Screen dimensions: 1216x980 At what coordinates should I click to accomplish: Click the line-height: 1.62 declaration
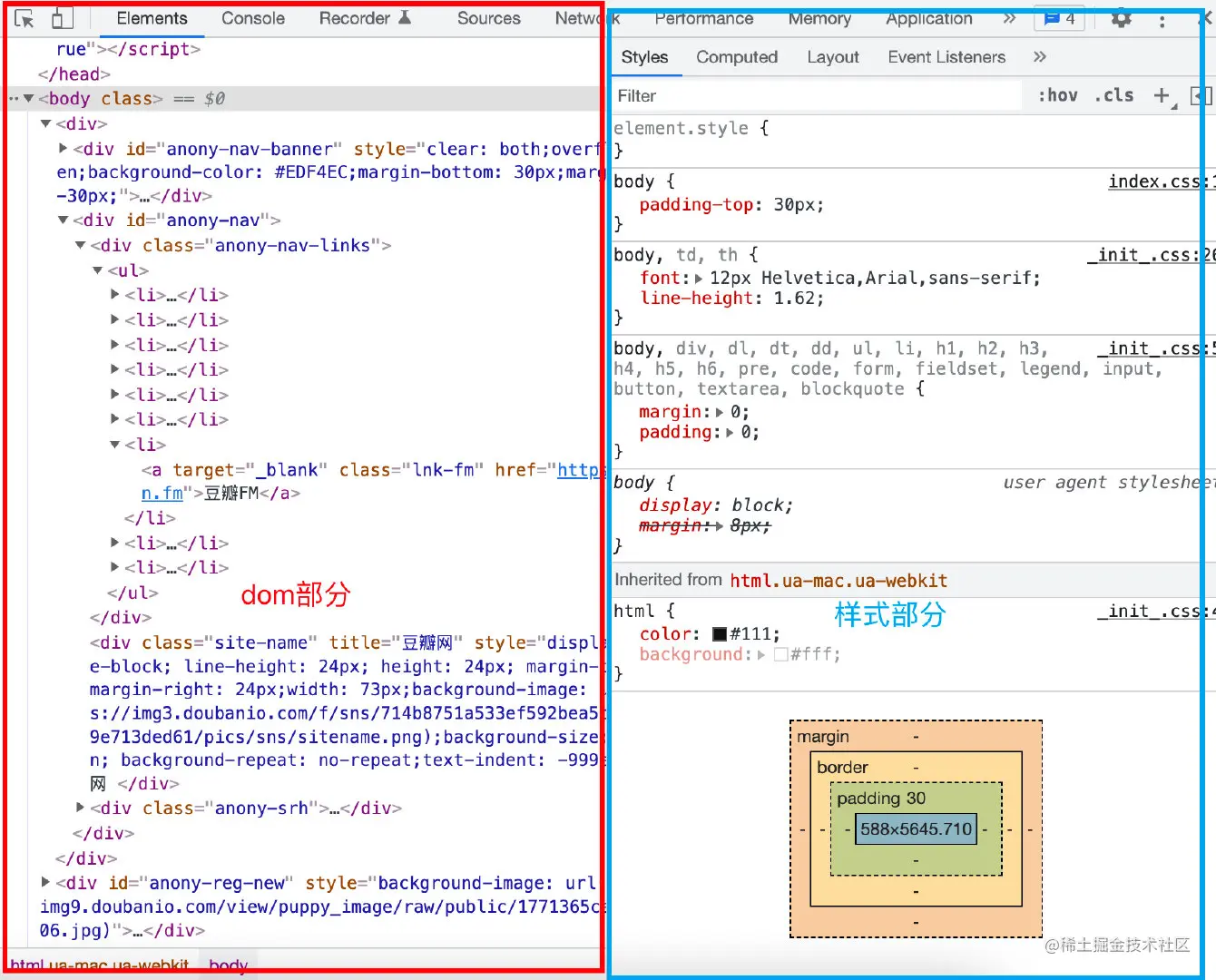(731, 299)
